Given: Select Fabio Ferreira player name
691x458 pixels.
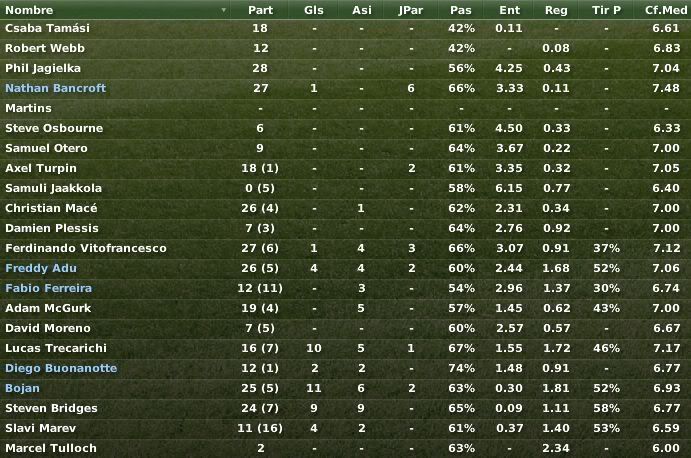Looking at the screenshot, I should [x=48, y=288].
